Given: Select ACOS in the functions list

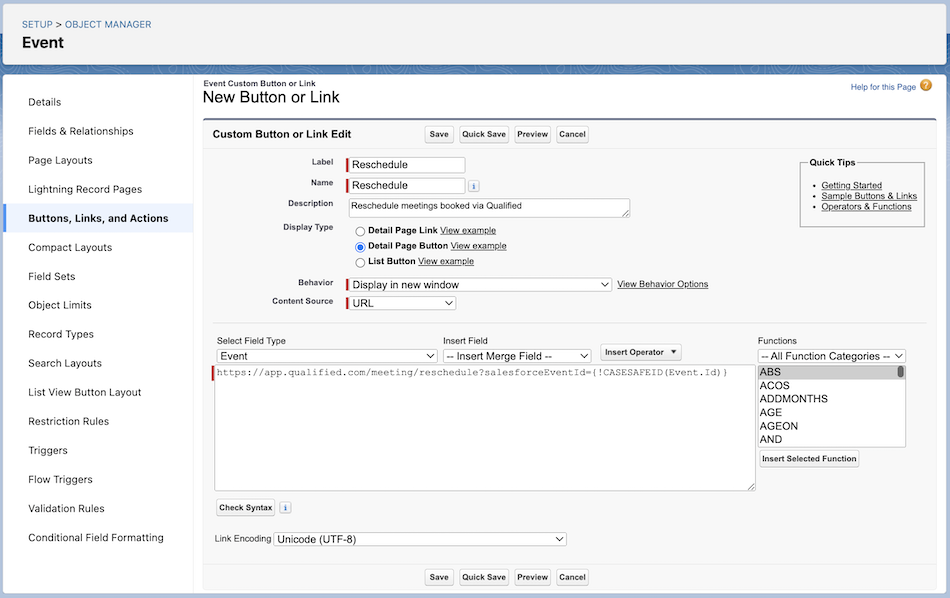Looking at the screenshot, I should coord(828,385).
